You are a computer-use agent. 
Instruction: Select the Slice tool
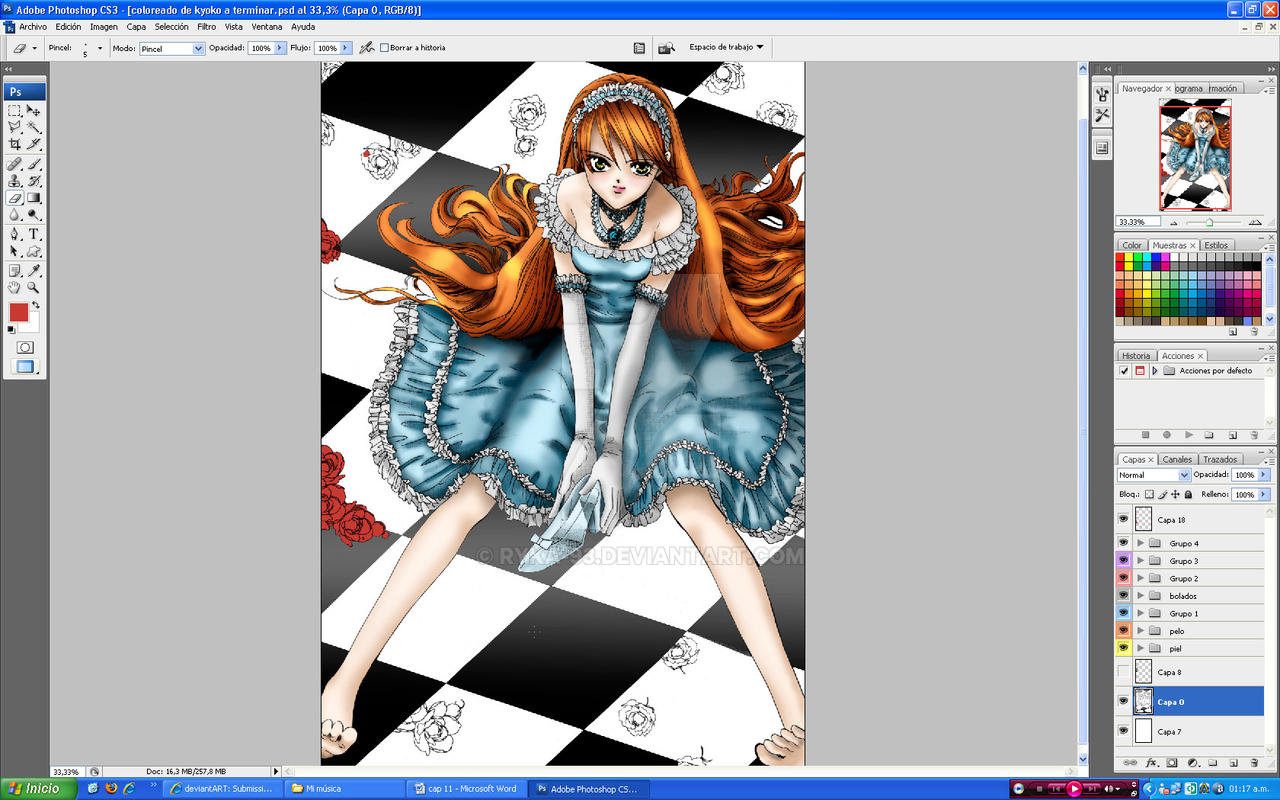(34, 144)
